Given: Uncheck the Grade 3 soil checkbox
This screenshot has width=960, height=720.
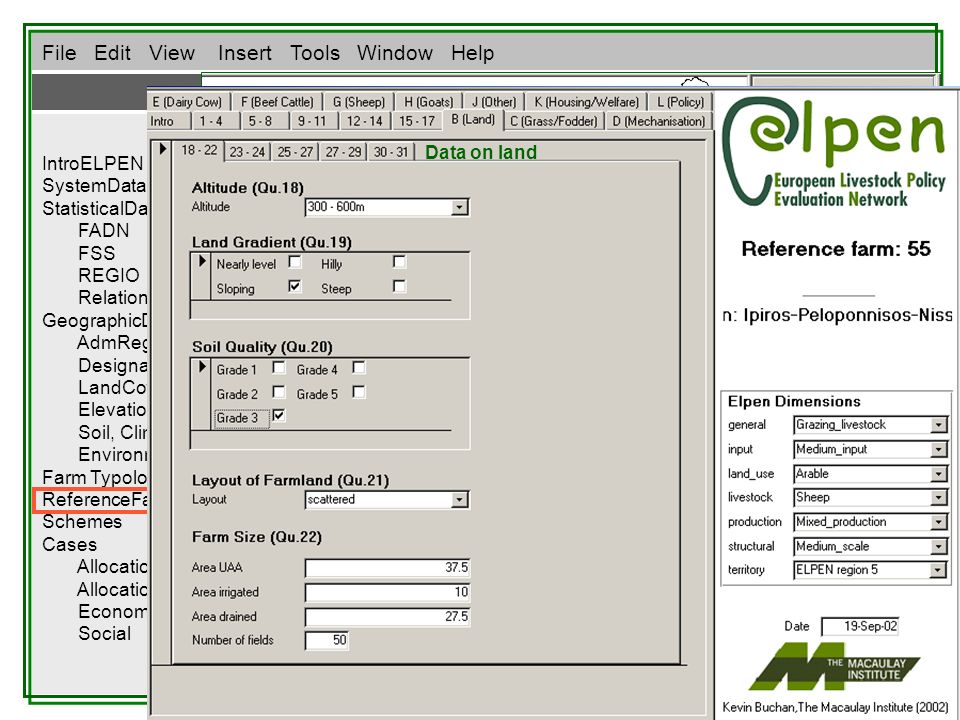Looking at the screenshot, I should click(x=279, y=416).
